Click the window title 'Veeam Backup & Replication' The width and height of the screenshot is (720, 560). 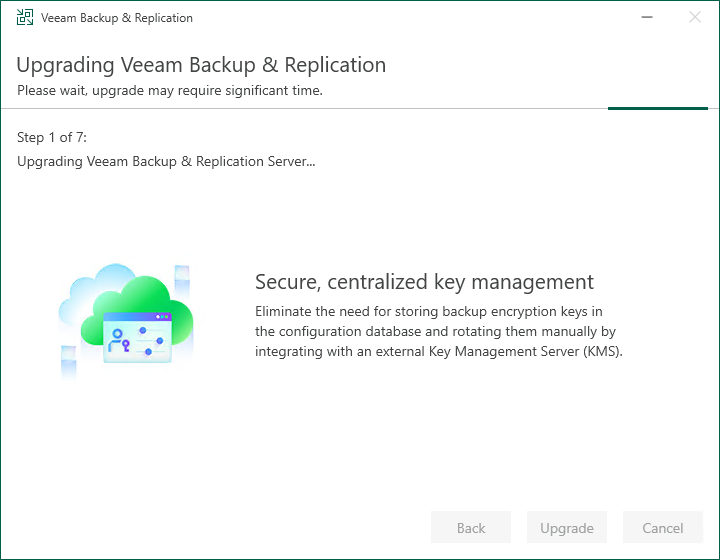point(117,18)
